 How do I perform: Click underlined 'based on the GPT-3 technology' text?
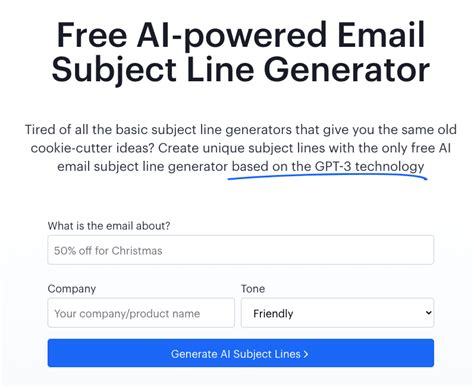(328, 166)
